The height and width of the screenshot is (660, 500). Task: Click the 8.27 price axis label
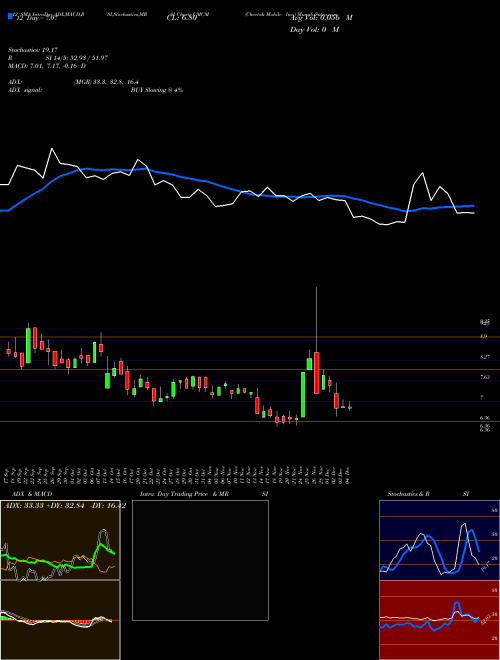tap(485, 357)
